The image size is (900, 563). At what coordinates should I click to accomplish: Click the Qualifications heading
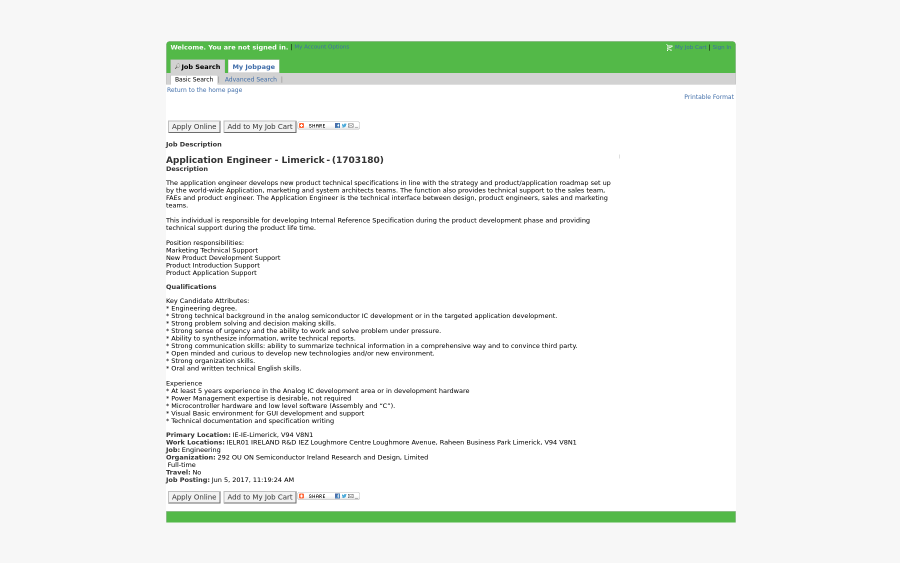pos(191,286)
